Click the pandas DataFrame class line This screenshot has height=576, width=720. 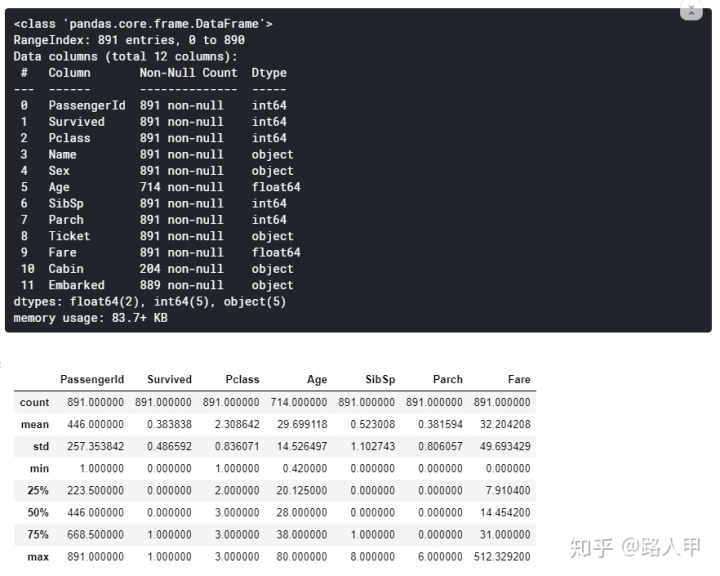(x=143, y=23)
